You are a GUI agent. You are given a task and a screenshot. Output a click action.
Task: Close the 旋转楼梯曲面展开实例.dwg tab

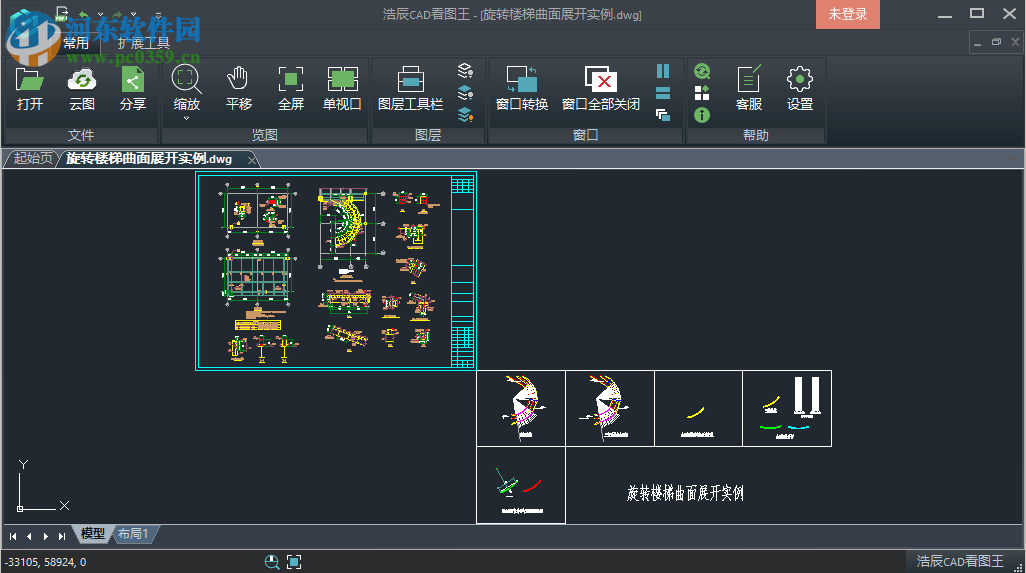pos(252,160)
